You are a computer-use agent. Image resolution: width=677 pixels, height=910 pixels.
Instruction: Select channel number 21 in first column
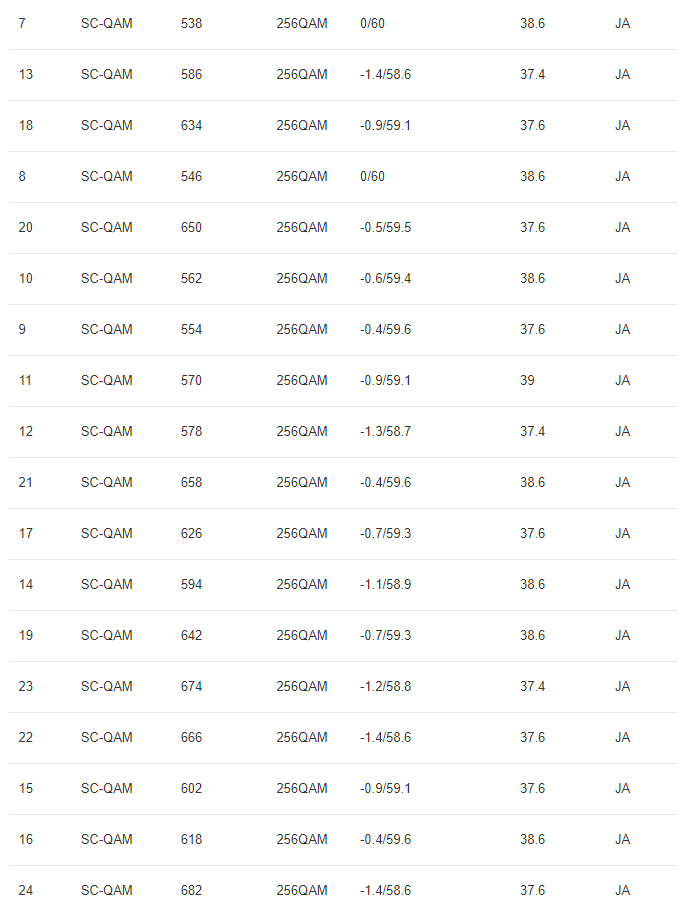coord(26,482)
